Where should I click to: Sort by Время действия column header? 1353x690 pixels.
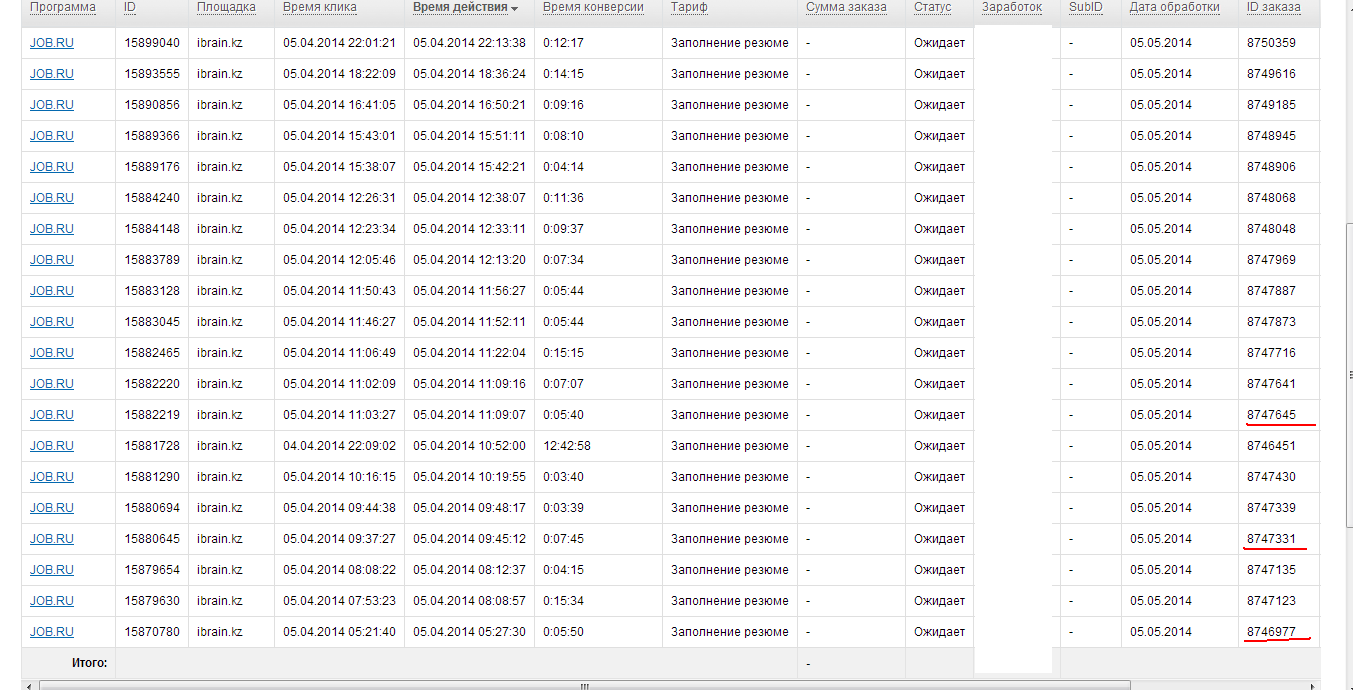[x=460, y=7]
